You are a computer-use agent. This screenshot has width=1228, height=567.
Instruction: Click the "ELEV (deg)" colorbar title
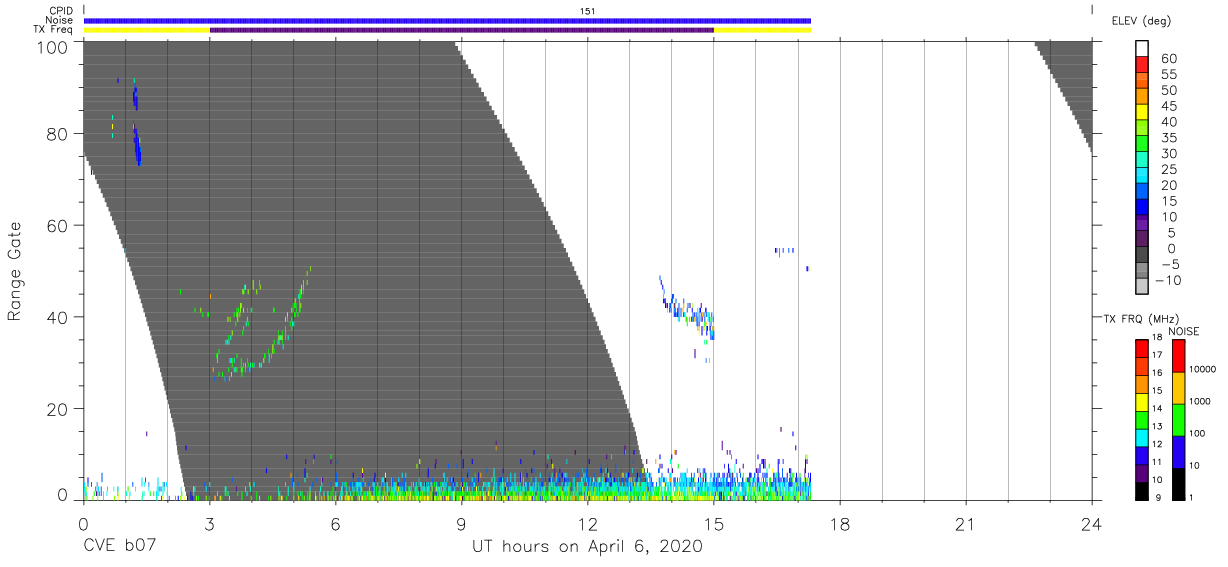[1141, 21]
